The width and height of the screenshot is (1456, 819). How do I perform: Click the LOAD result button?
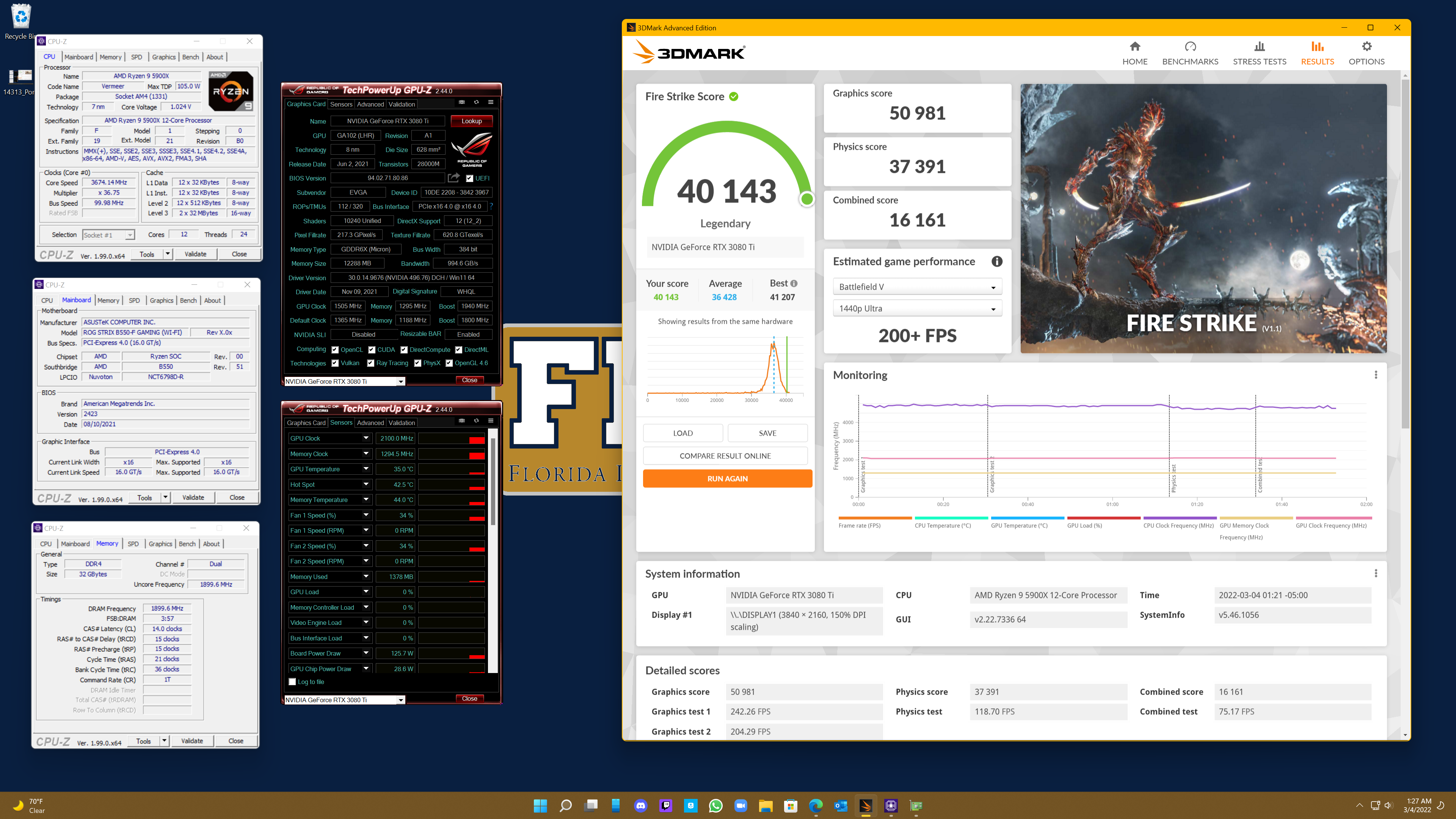pyautogui.click(x=683, y=433)
